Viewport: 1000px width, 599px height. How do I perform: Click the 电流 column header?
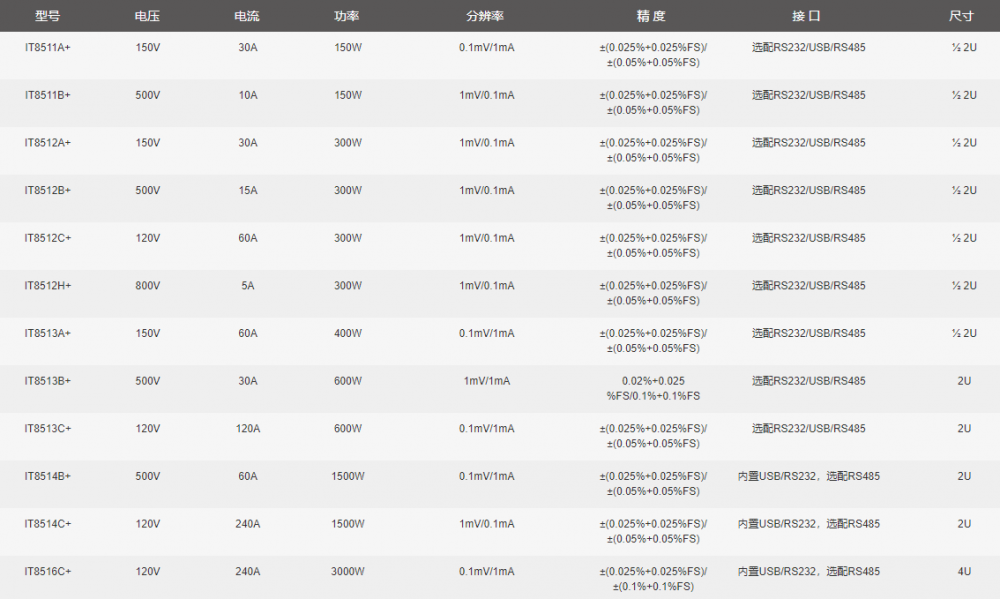[247, 16]
